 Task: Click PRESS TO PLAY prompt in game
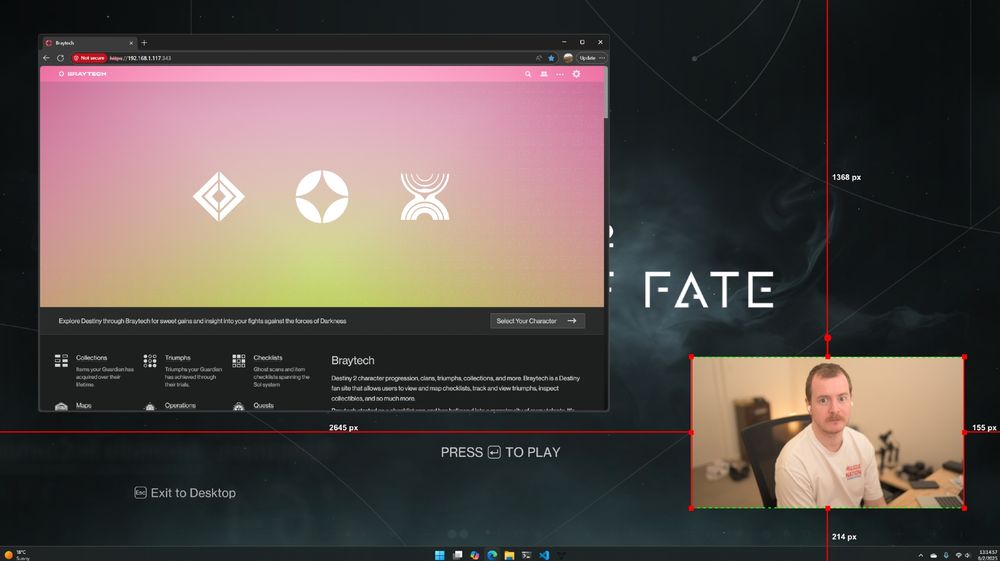[x=501, y=452]
